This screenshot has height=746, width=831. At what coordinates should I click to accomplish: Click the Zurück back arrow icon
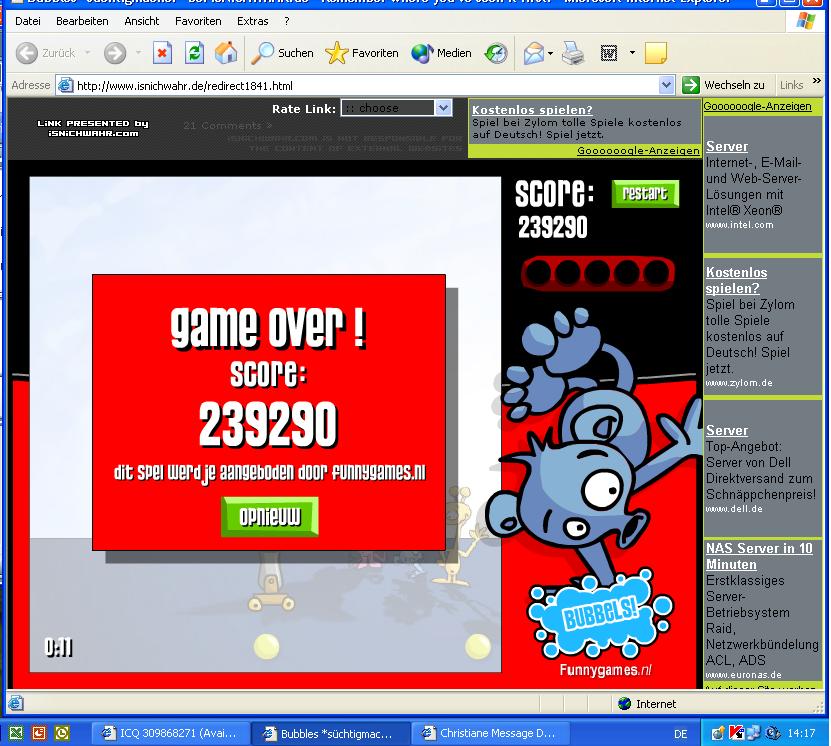[x=26, y=53]
